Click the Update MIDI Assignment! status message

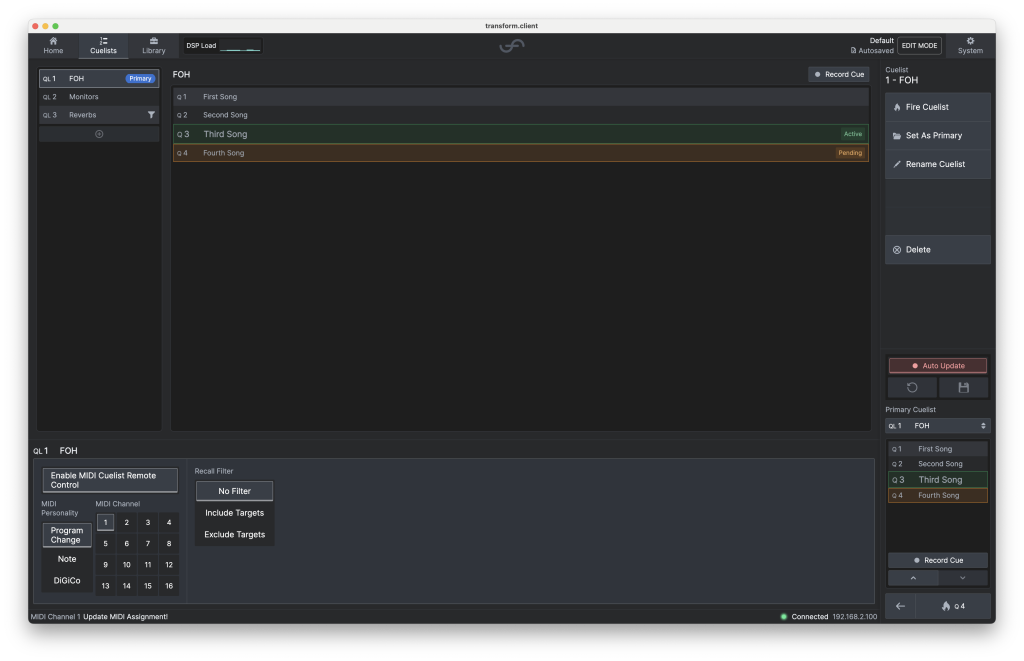[125, 617]
